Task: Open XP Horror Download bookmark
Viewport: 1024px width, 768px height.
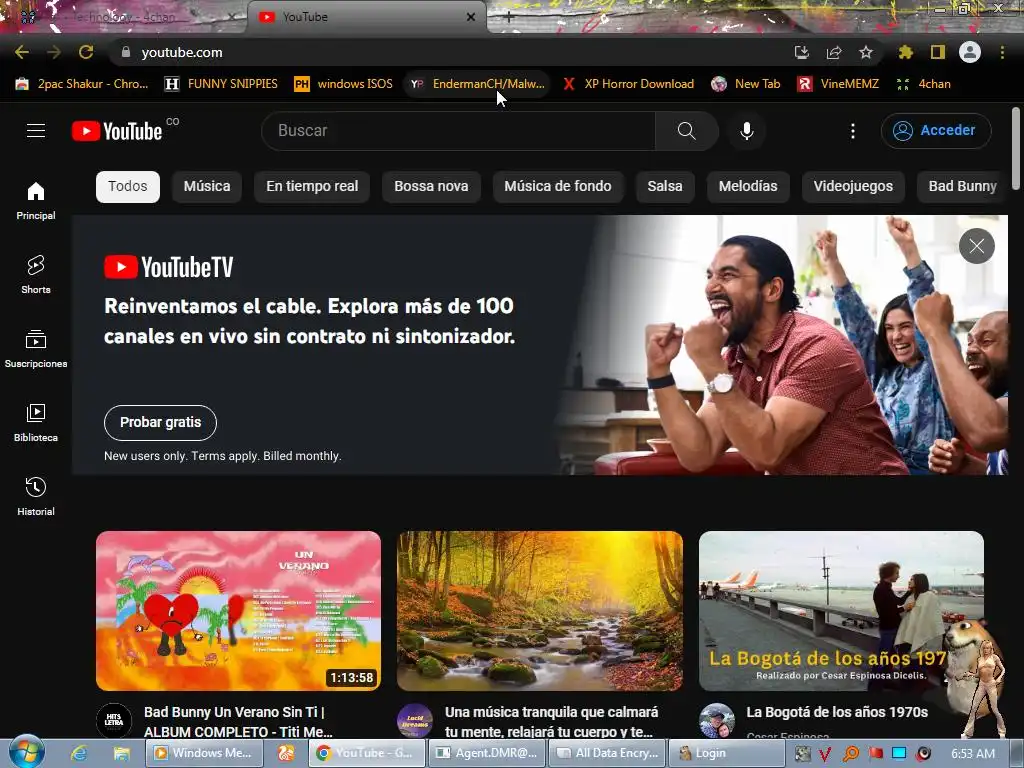Action: coord(629,84)
